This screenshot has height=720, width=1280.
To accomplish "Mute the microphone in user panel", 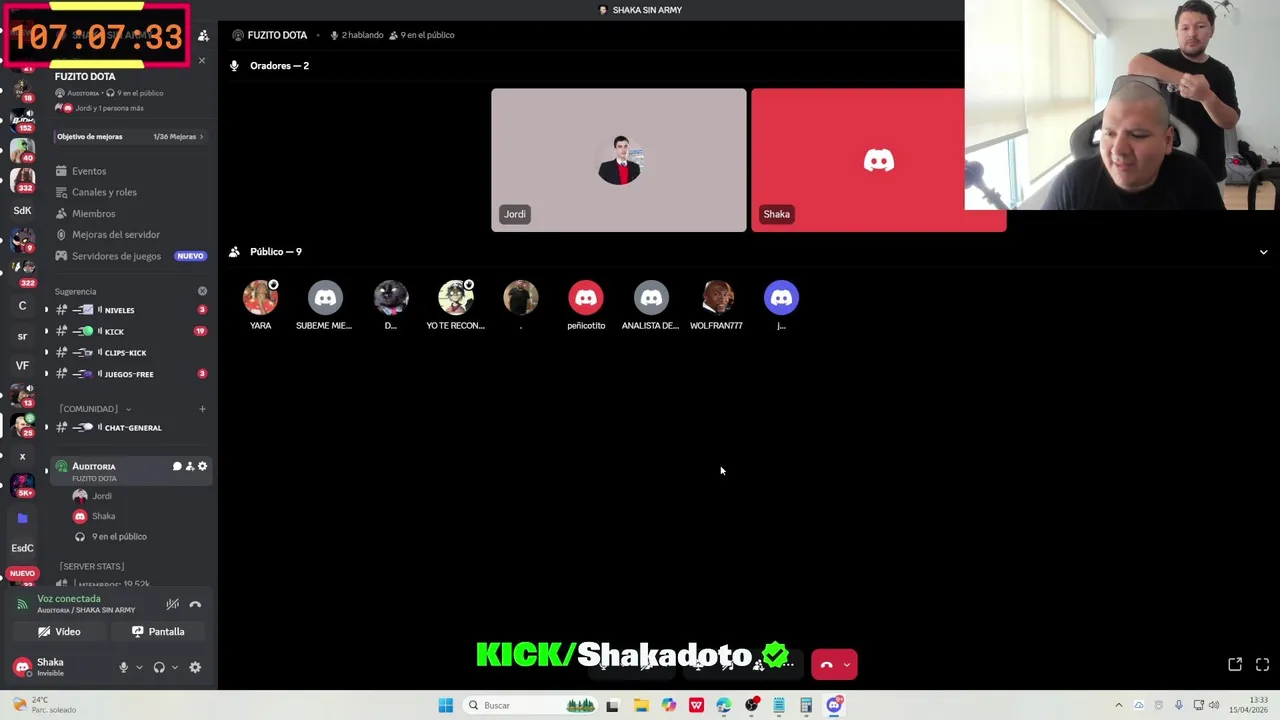I will pyautogui.click(x=124, y=667).
